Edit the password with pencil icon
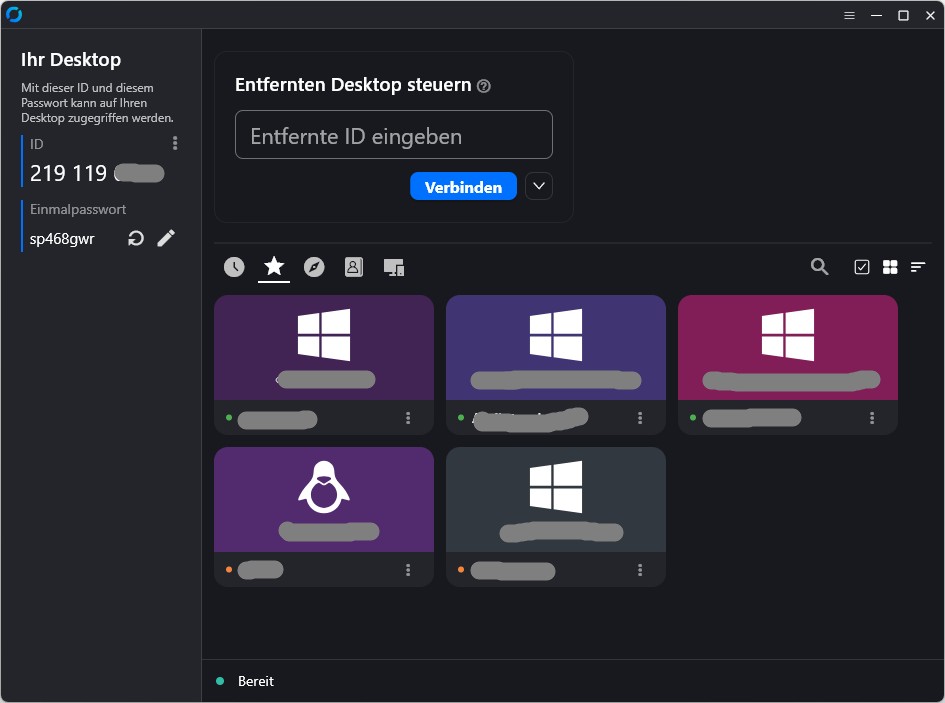Viewport: 945px width, 703px height. [166, 238]
